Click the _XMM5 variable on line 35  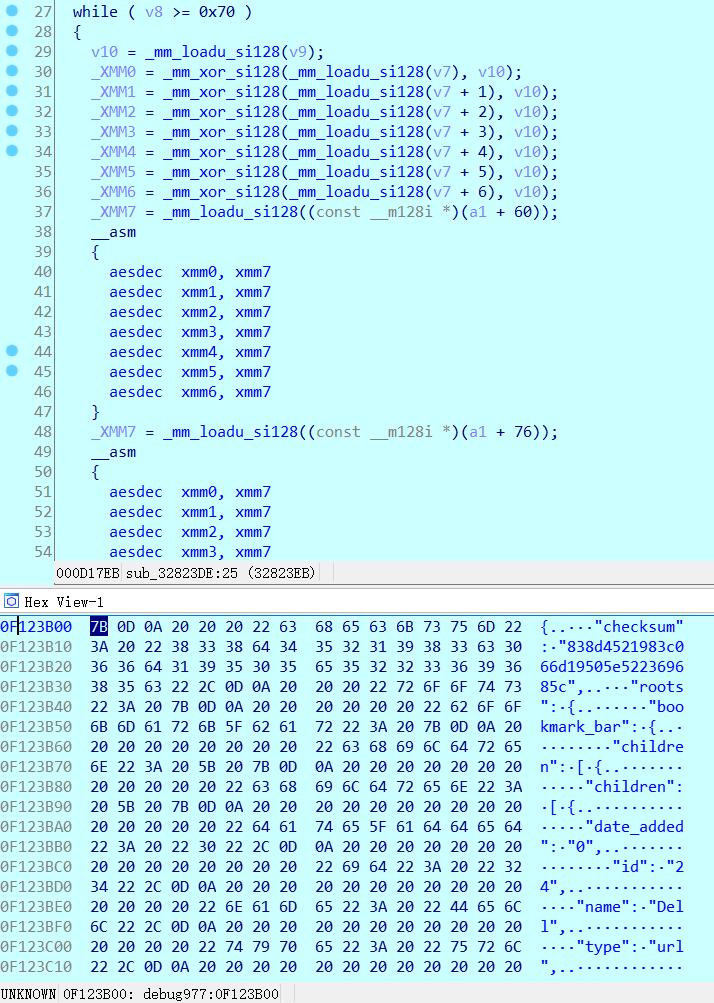tap(113, 172)
